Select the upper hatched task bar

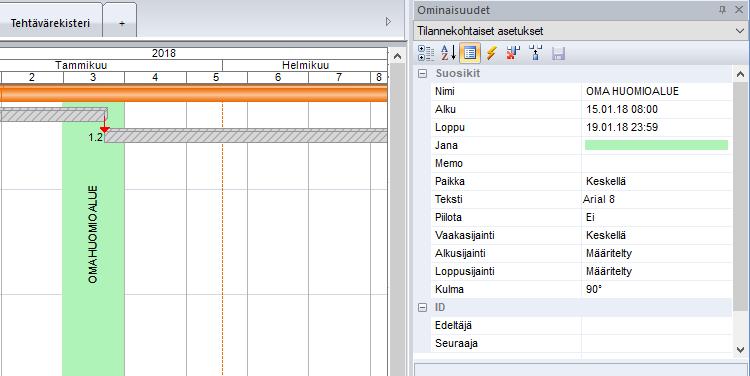[x=54, y=114]
